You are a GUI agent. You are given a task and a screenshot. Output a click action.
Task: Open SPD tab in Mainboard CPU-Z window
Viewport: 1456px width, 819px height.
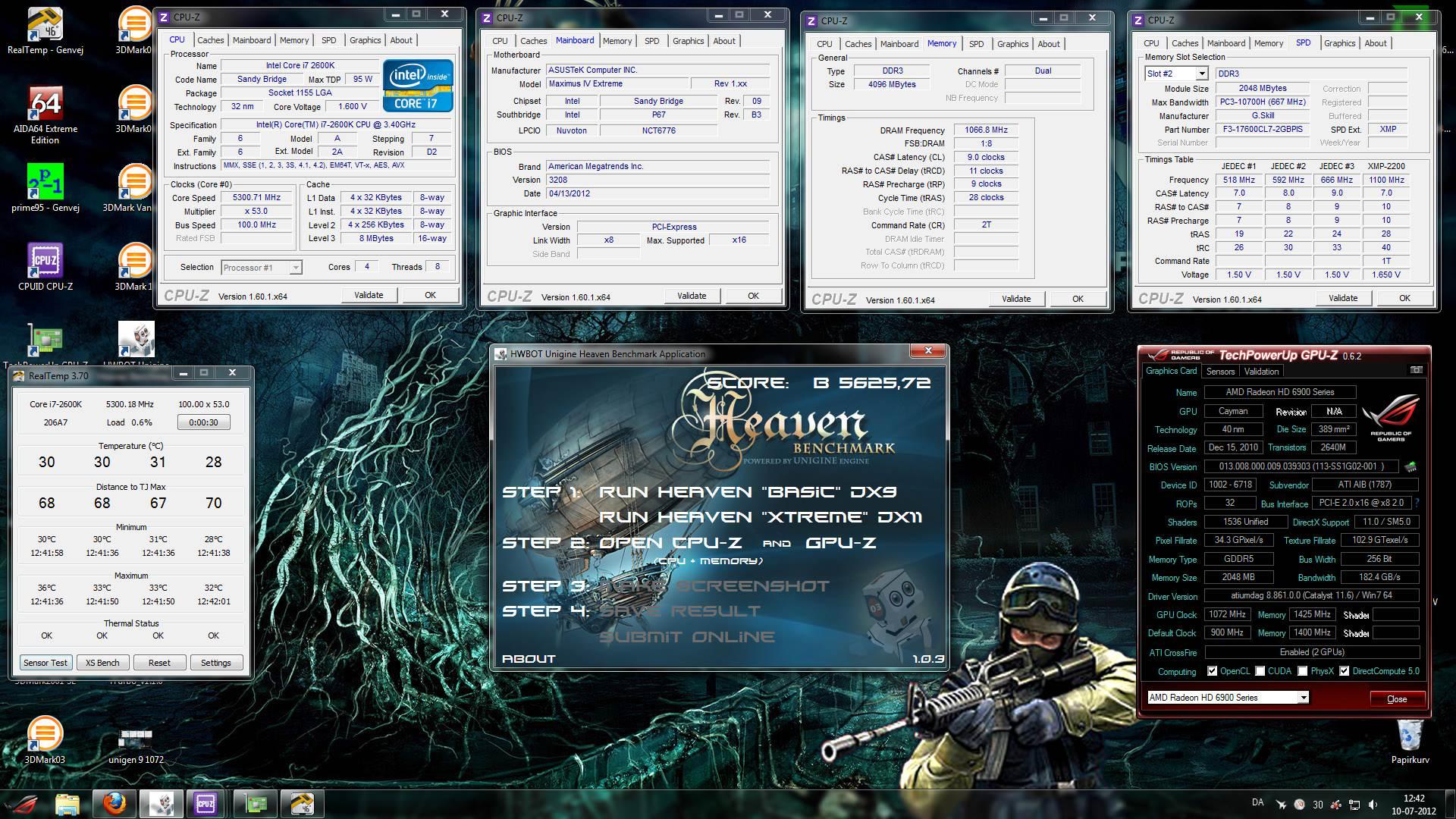point(651,41)
